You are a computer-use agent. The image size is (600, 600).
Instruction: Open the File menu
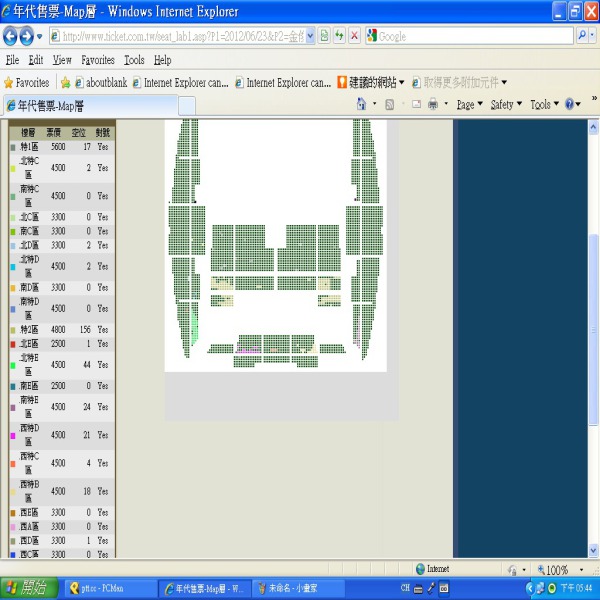(x=13, y=60)
